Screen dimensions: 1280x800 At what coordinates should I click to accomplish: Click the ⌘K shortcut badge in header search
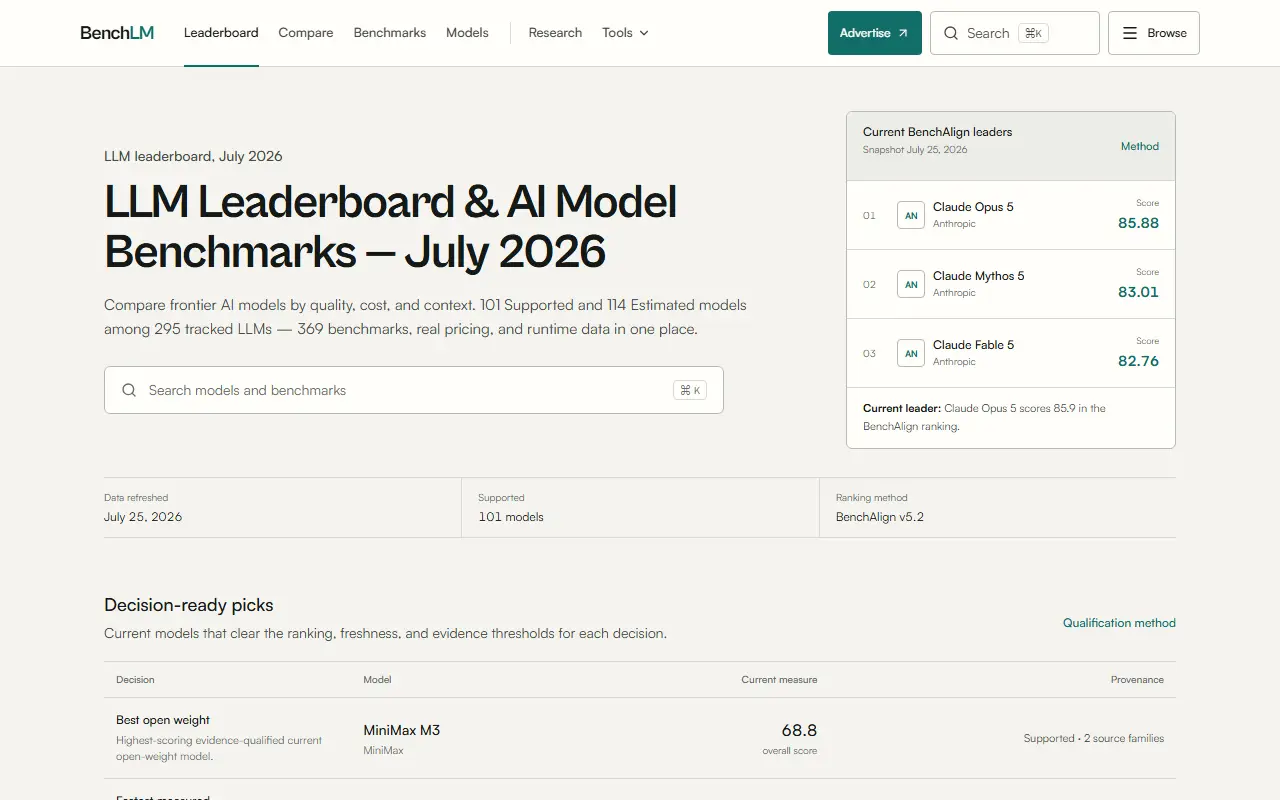[x=1033, y=33]
